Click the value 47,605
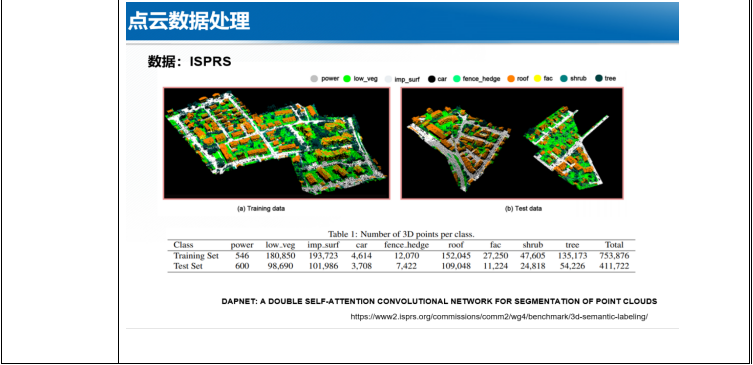 [x=533, y=256]
